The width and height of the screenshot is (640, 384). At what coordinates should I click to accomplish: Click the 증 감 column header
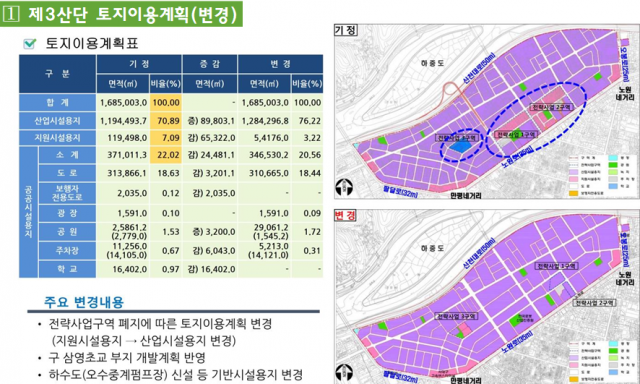[210, 64]
